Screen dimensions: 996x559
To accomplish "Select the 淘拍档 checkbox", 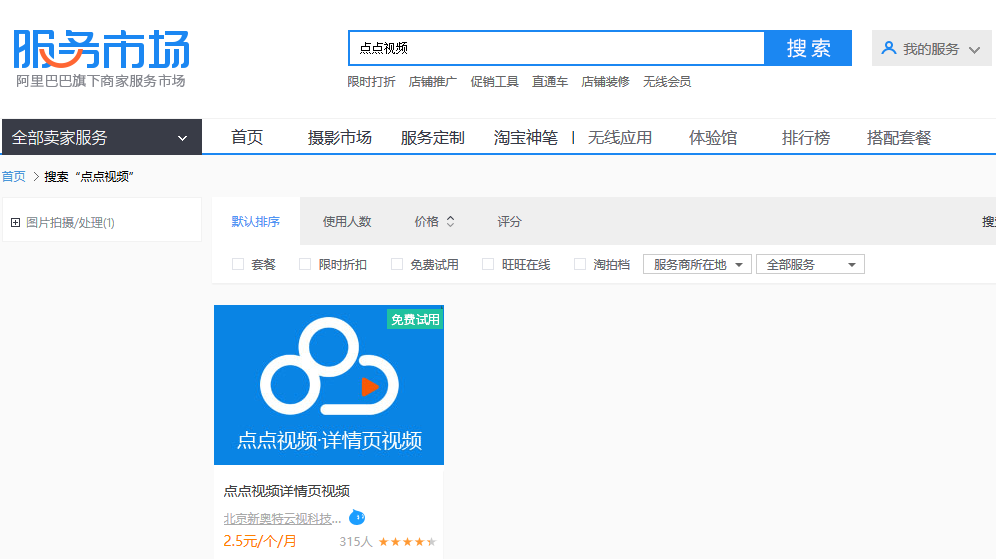I will [x=579, y=264].
